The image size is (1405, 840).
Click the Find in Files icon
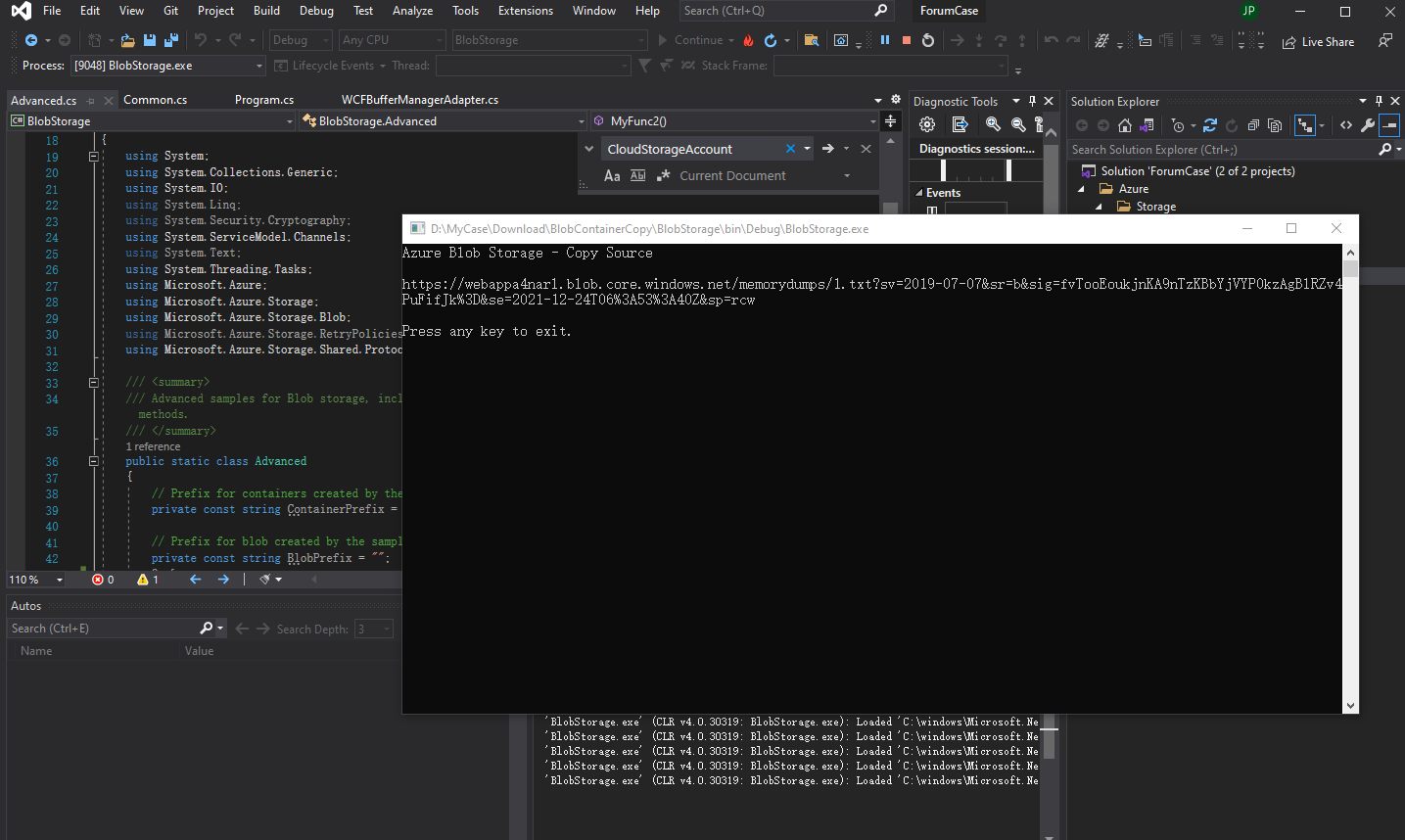click(x=811, y=40)
